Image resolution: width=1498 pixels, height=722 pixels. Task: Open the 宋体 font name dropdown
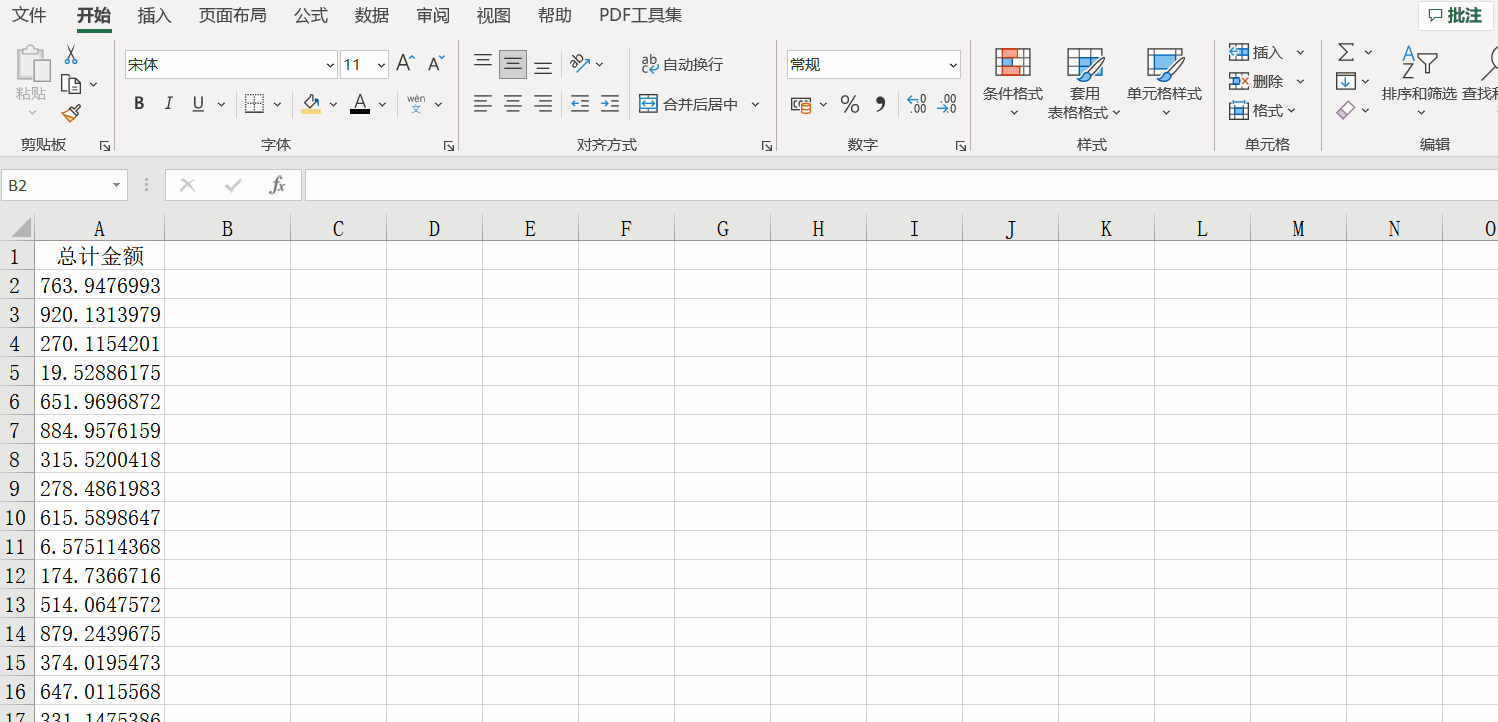click(x=330, y=64)
